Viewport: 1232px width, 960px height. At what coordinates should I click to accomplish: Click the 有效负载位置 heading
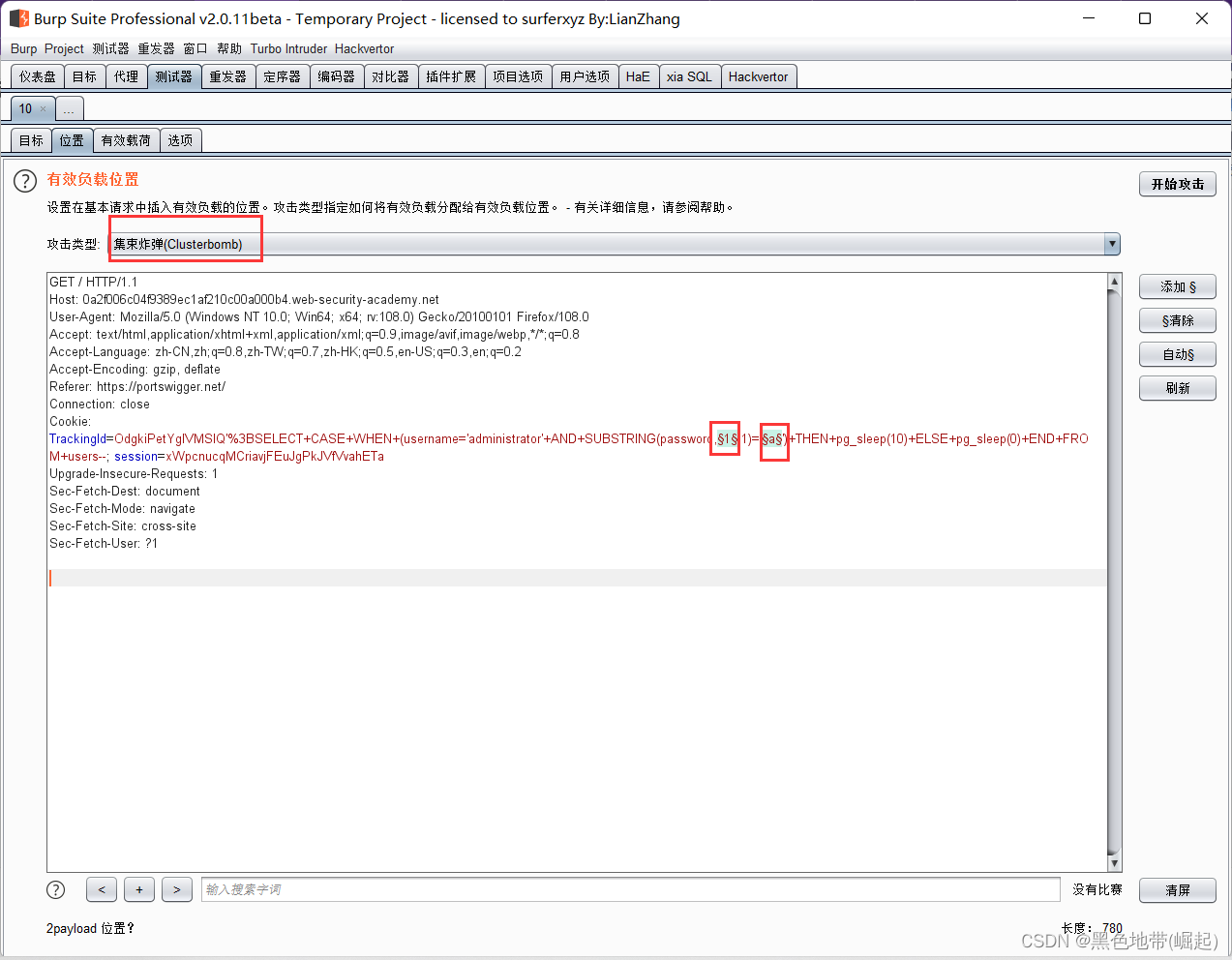[x=93, y=179]
